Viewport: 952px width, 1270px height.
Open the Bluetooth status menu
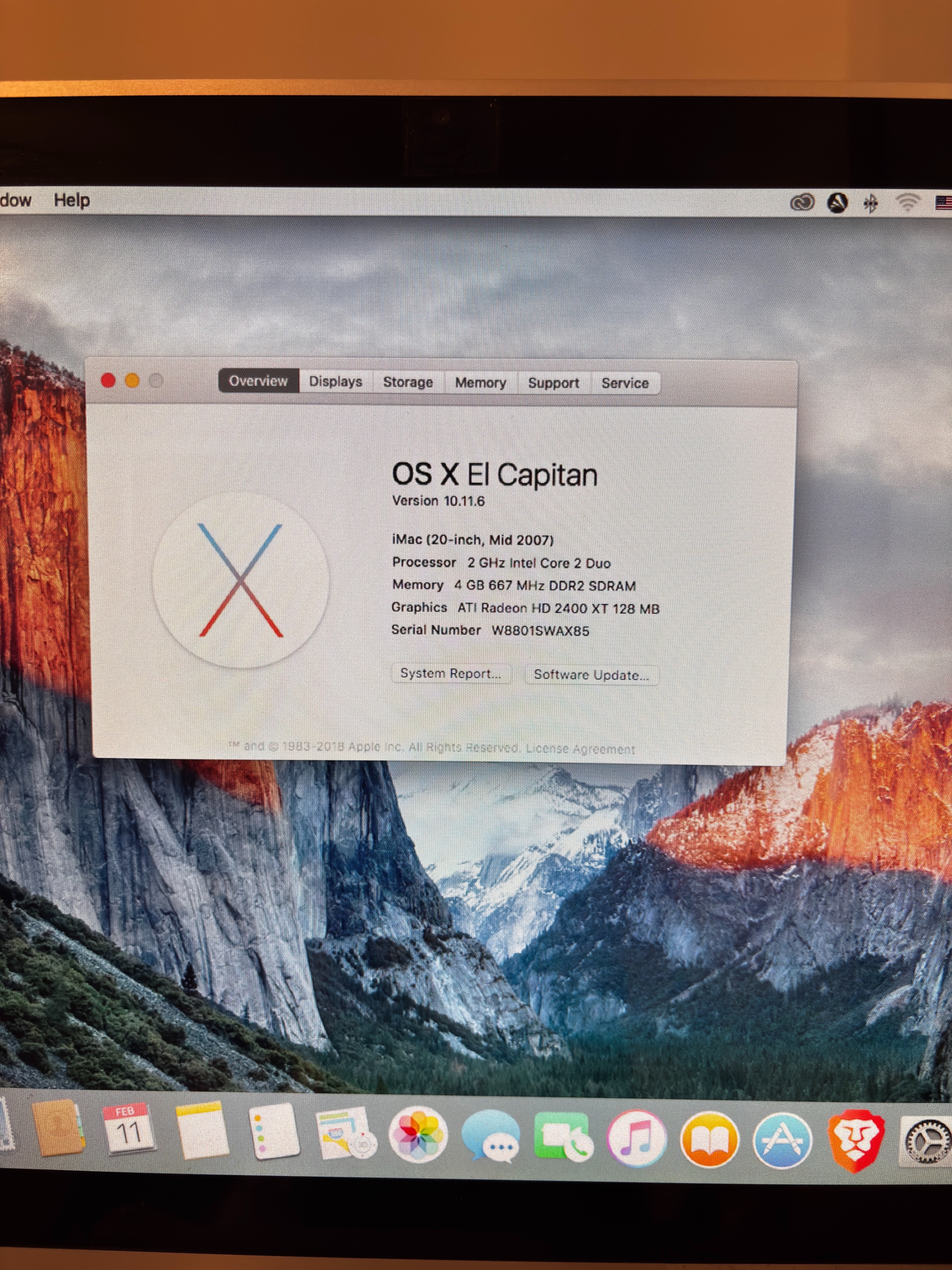pyautogui.click(x=871, y=203)
